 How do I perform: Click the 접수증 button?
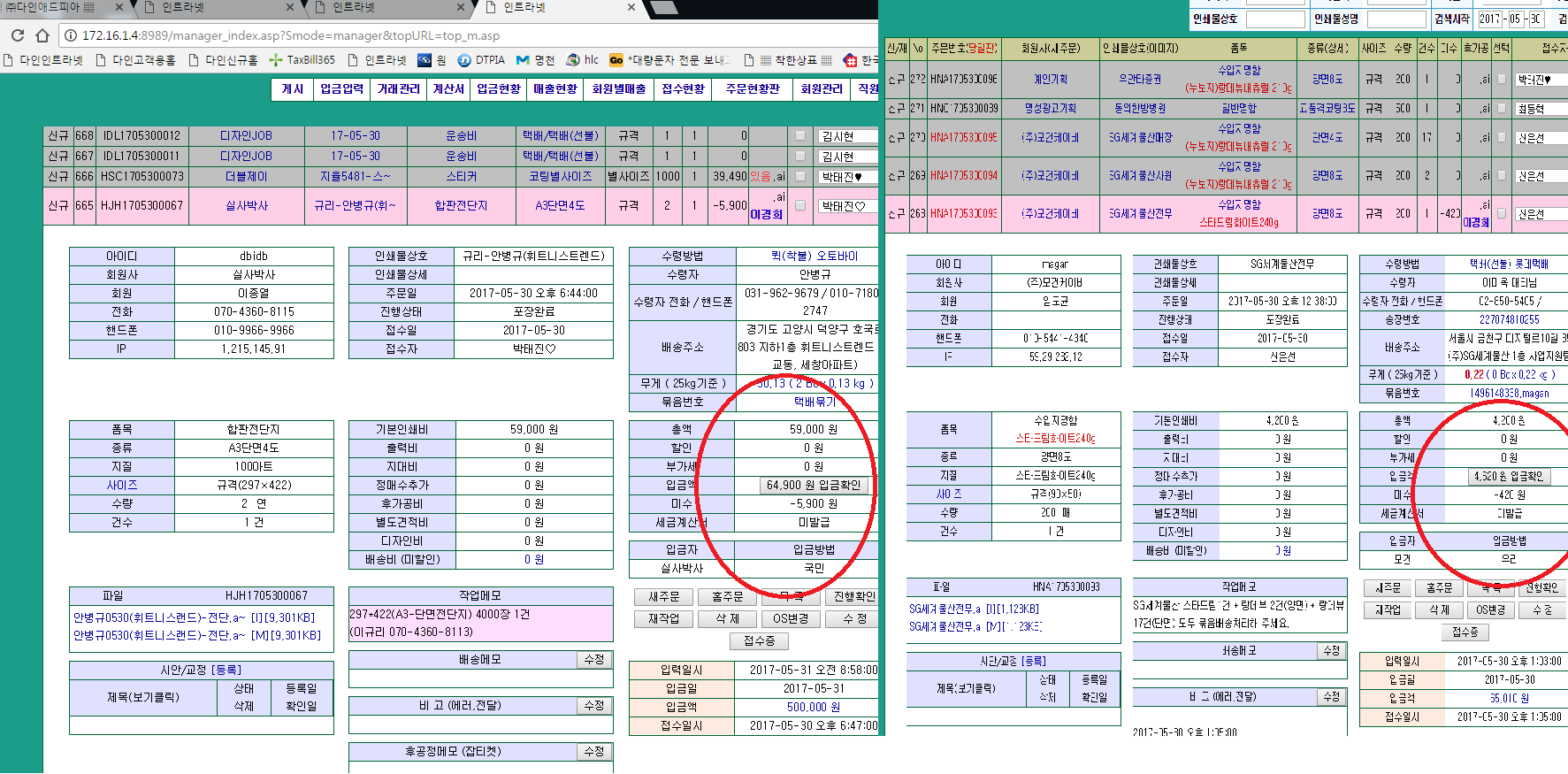[759, 640]
